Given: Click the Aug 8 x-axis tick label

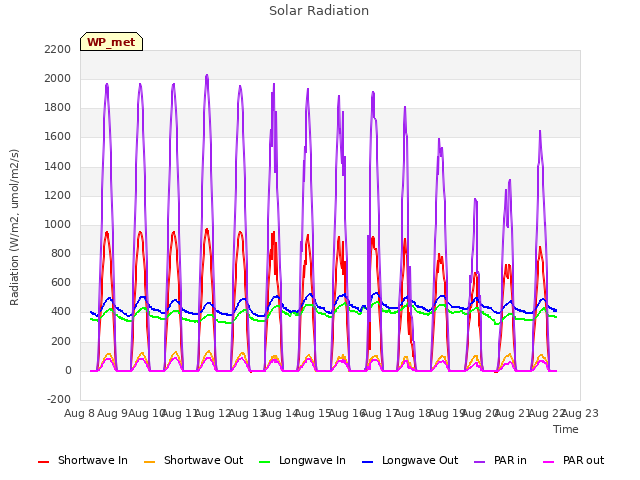Looking at the screenshot, I should [x=79, y=413].
